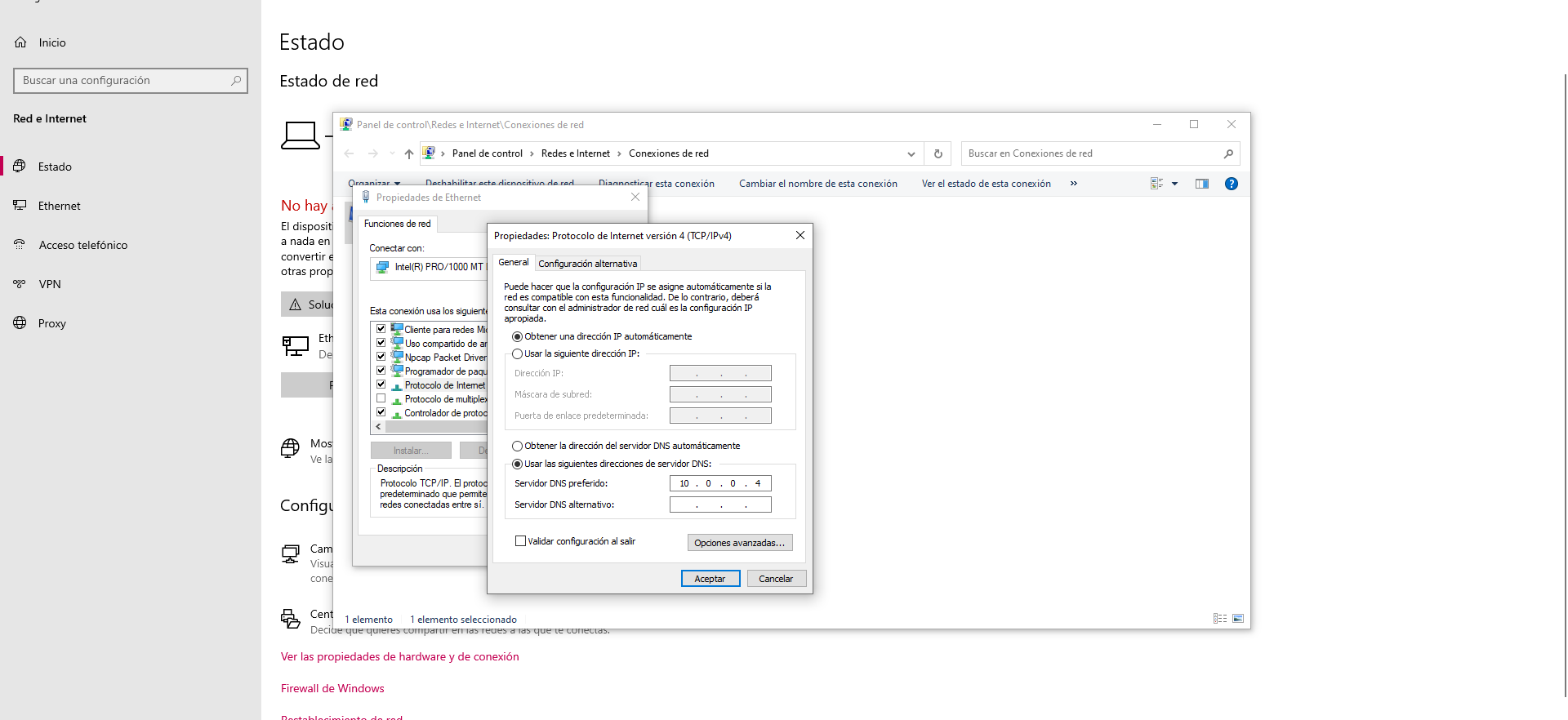Screen dimensions: 1568x720
Task: Click Cambiar el nombre de esta conexión
Action: point(817,184)
